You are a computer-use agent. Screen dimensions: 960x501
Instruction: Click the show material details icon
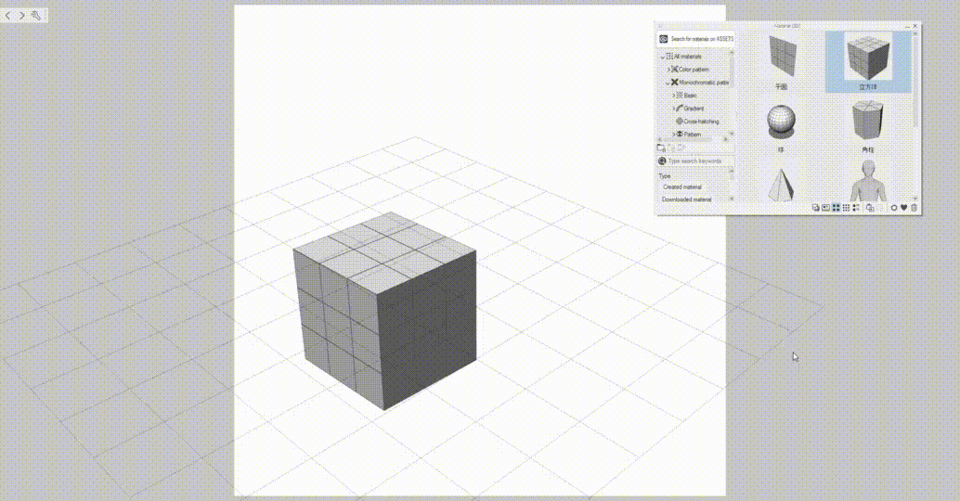click(x=825, y=208)
